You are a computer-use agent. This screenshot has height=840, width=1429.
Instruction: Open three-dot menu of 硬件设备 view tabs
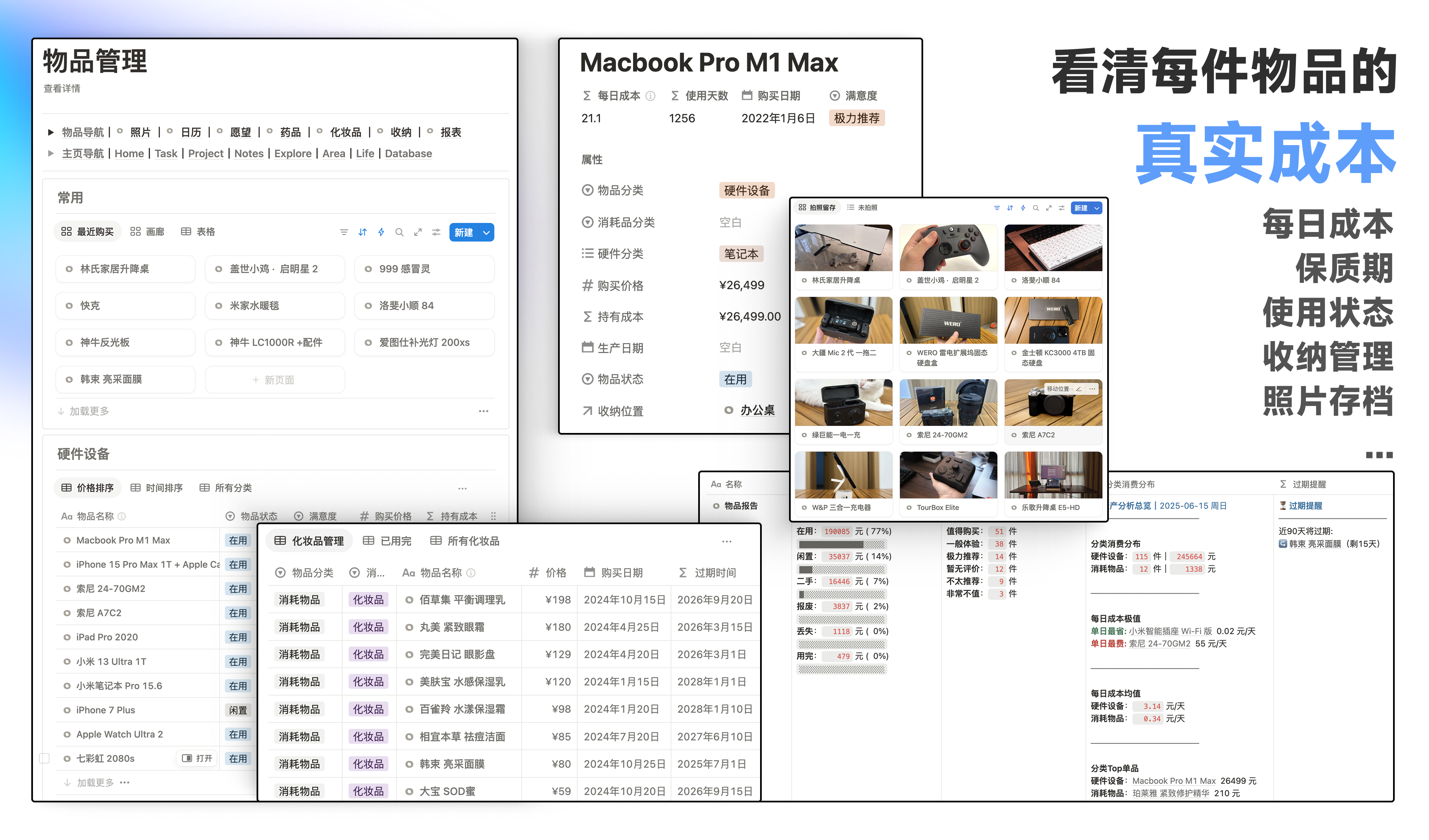point(463,488)
